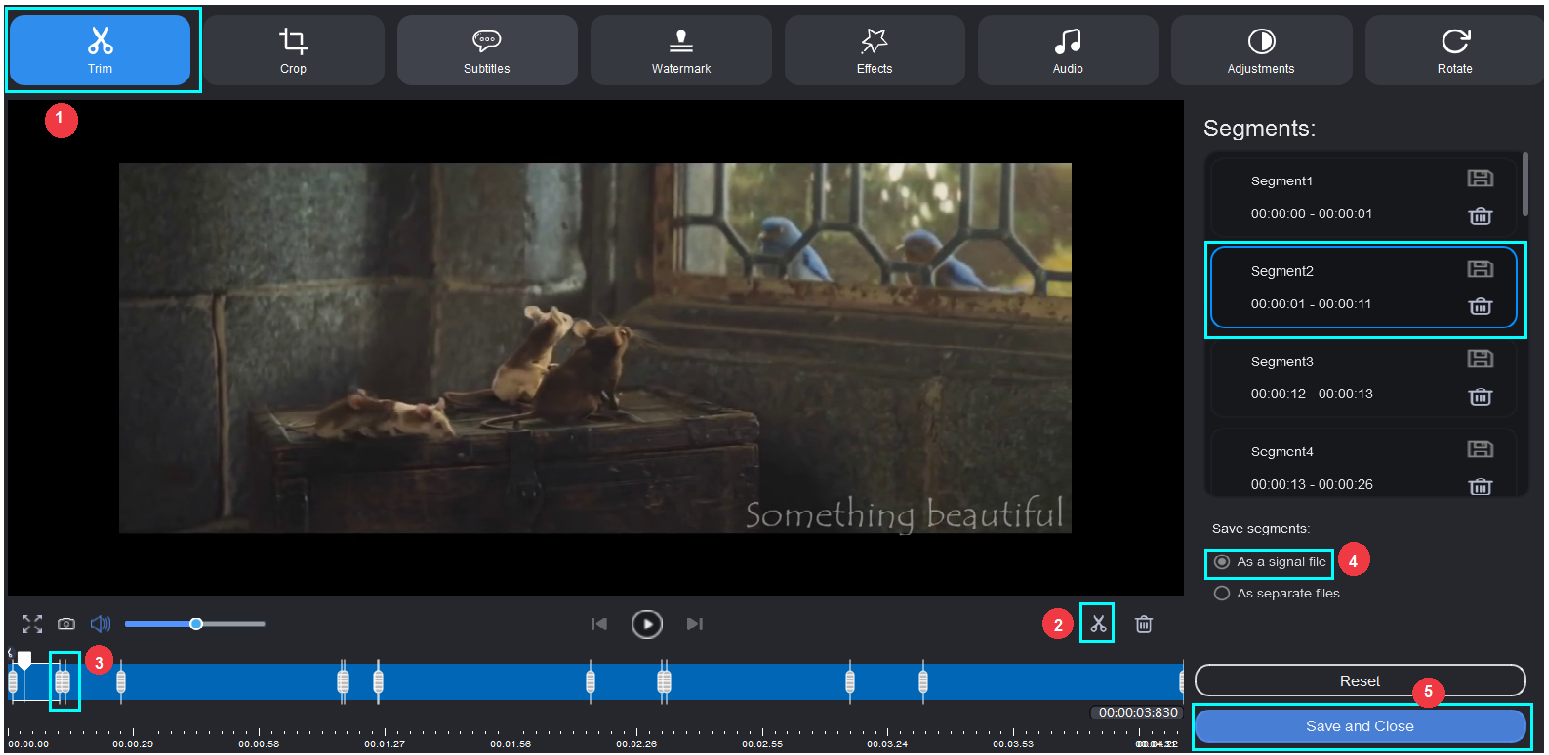Image resolution: width=1549 pixels, height=755 pixels.
Task: Click the Reset button
Action: pos(1360,680)
